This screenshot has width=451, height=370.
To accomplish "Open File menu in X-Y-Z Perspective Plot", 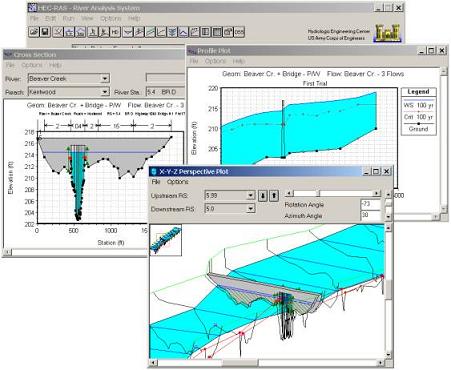I will click(x=156, y=182).
